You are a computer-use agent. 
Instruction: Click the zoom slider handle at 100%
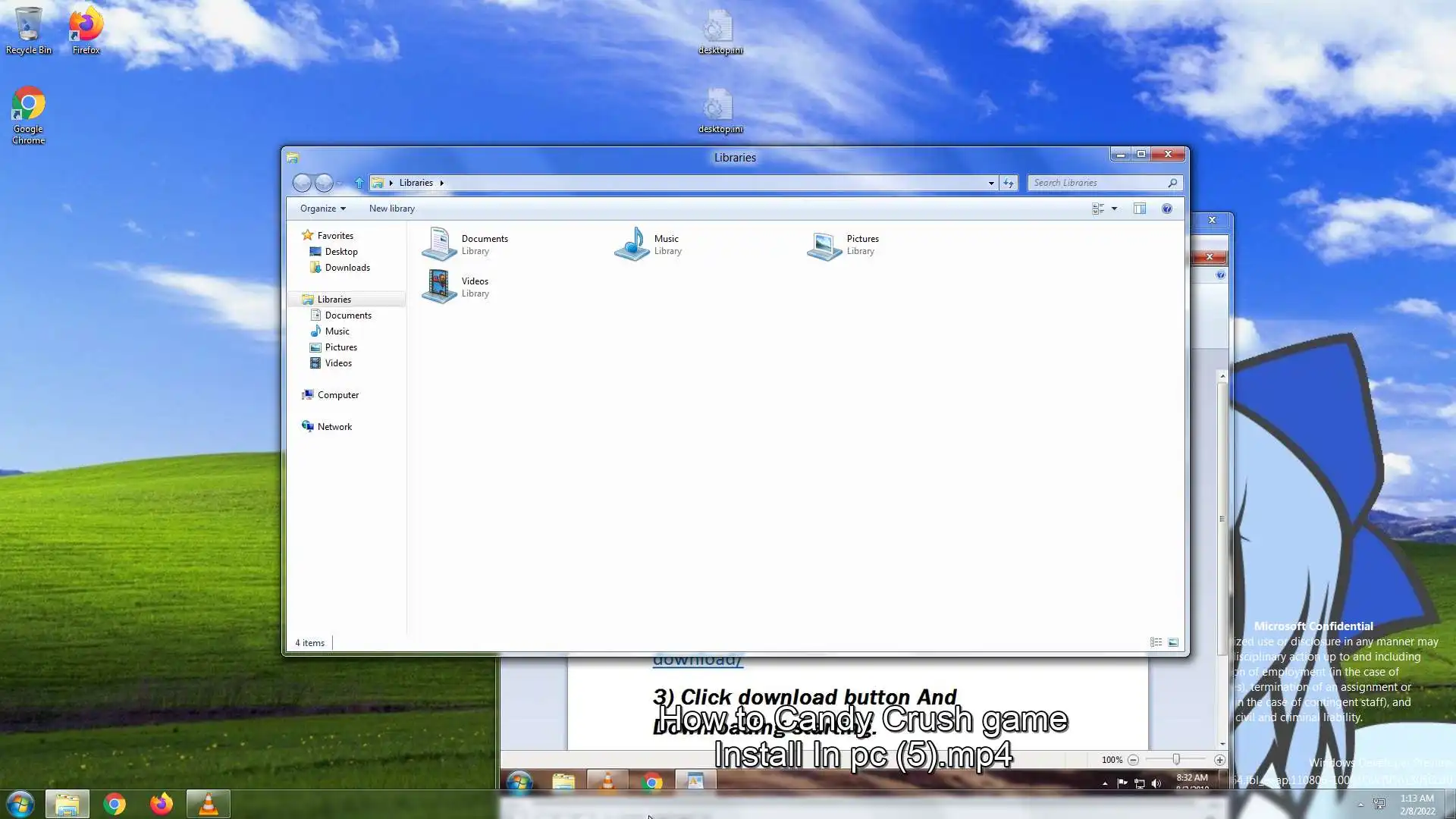pos(1176,759)
